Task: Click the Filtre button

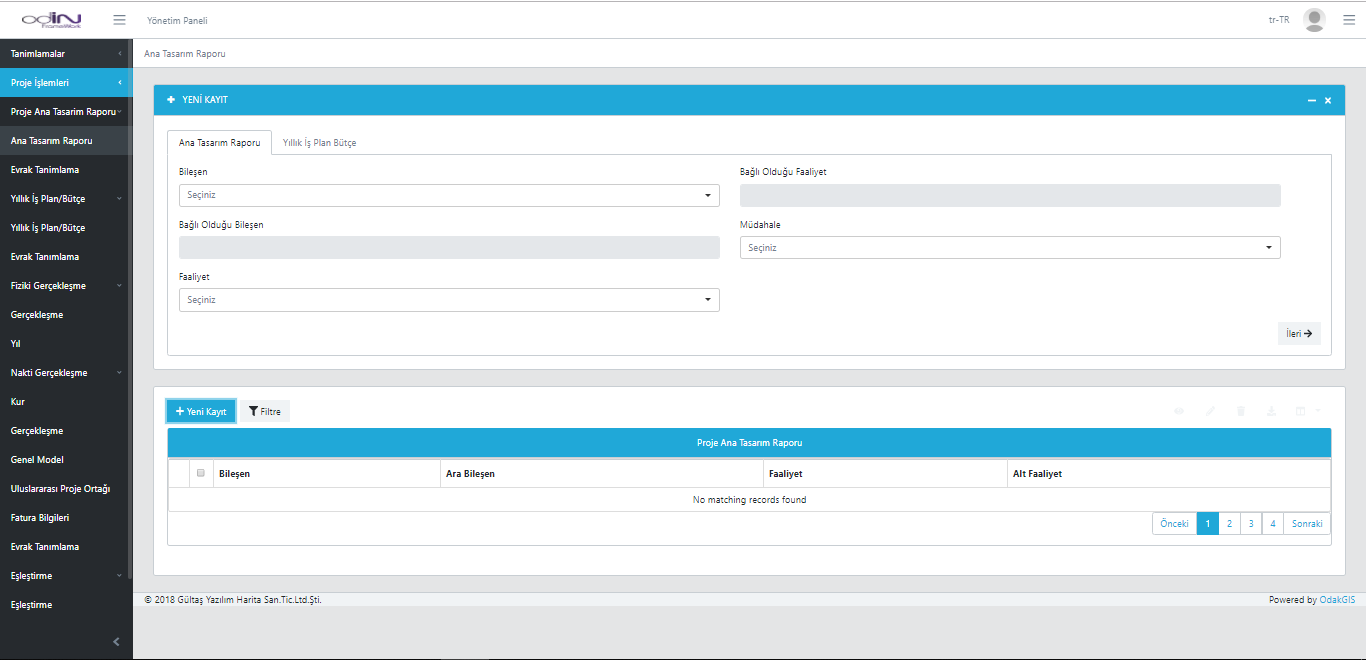Action: [265, 411]
